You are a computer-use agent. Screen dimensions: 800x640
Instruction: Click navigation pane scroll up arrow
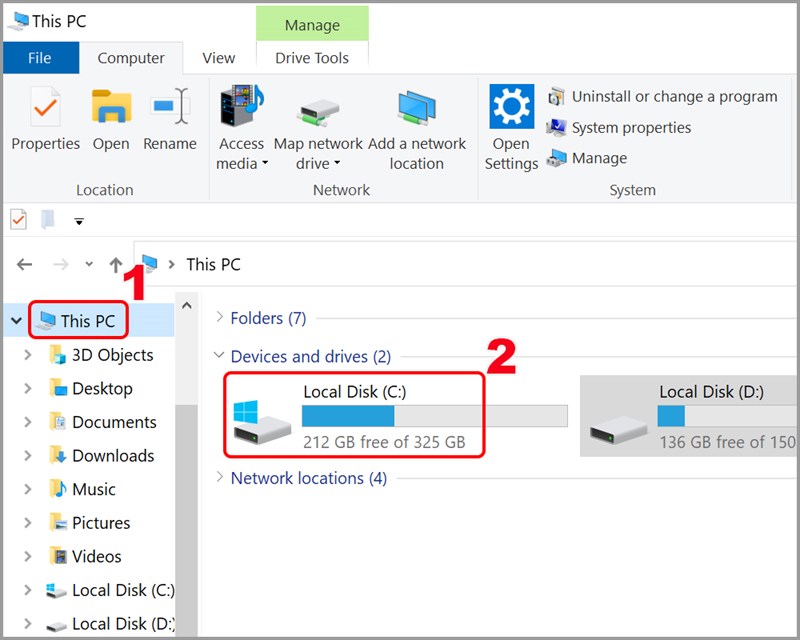click(187, 305)
